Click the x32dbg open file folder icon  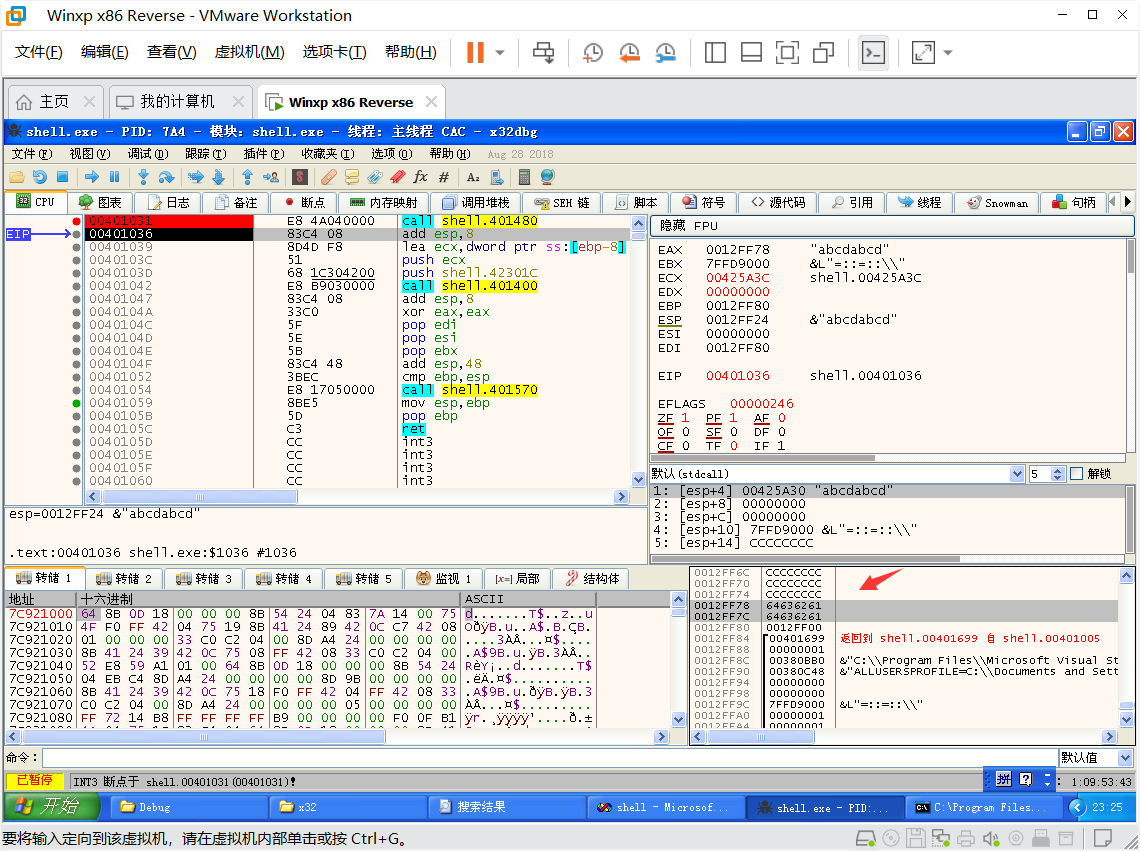point(17,177)
